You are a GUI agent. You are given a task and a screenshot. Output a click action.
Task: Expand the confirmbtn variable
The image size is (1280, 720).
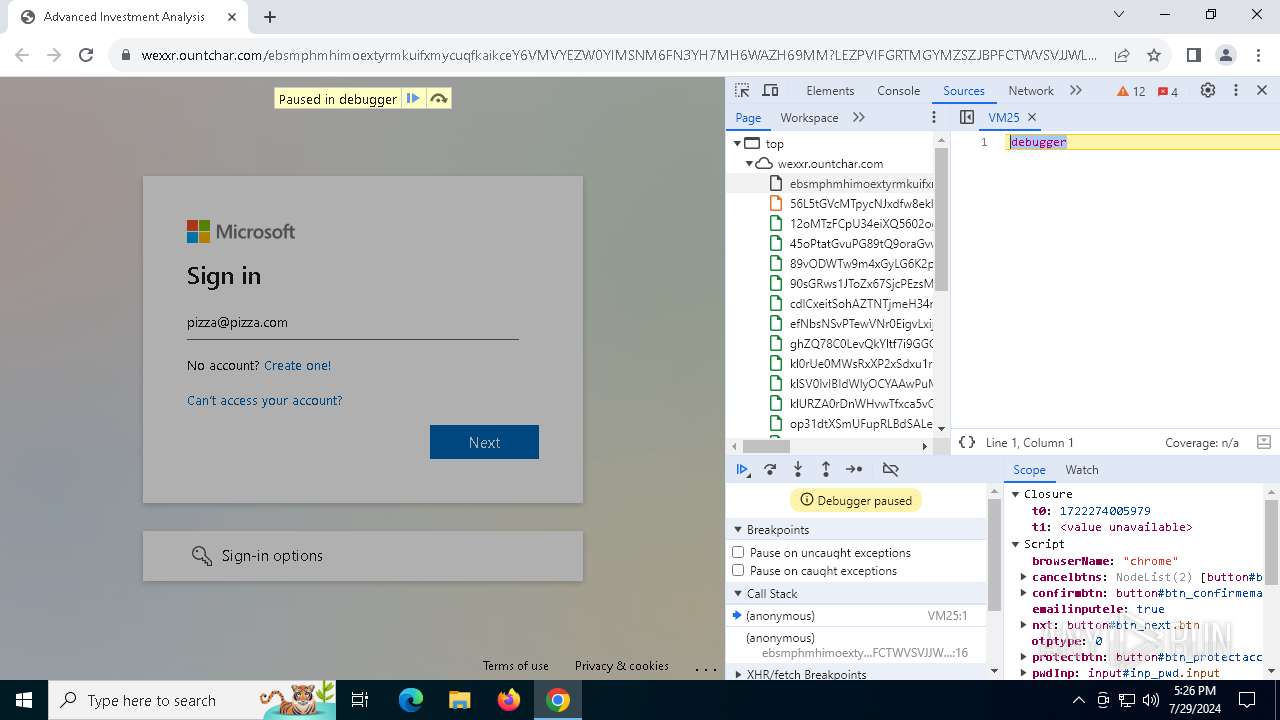1024,593
